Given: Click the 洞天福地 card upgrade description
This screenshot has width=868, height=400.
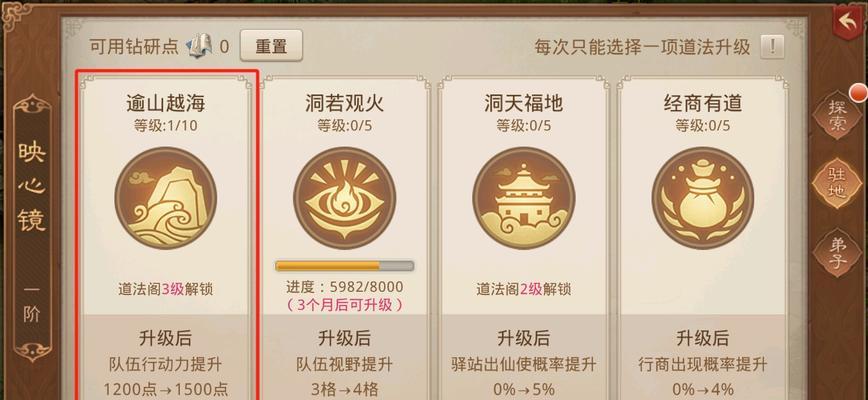Looking at the screenshot, I should tap(524, 376).
